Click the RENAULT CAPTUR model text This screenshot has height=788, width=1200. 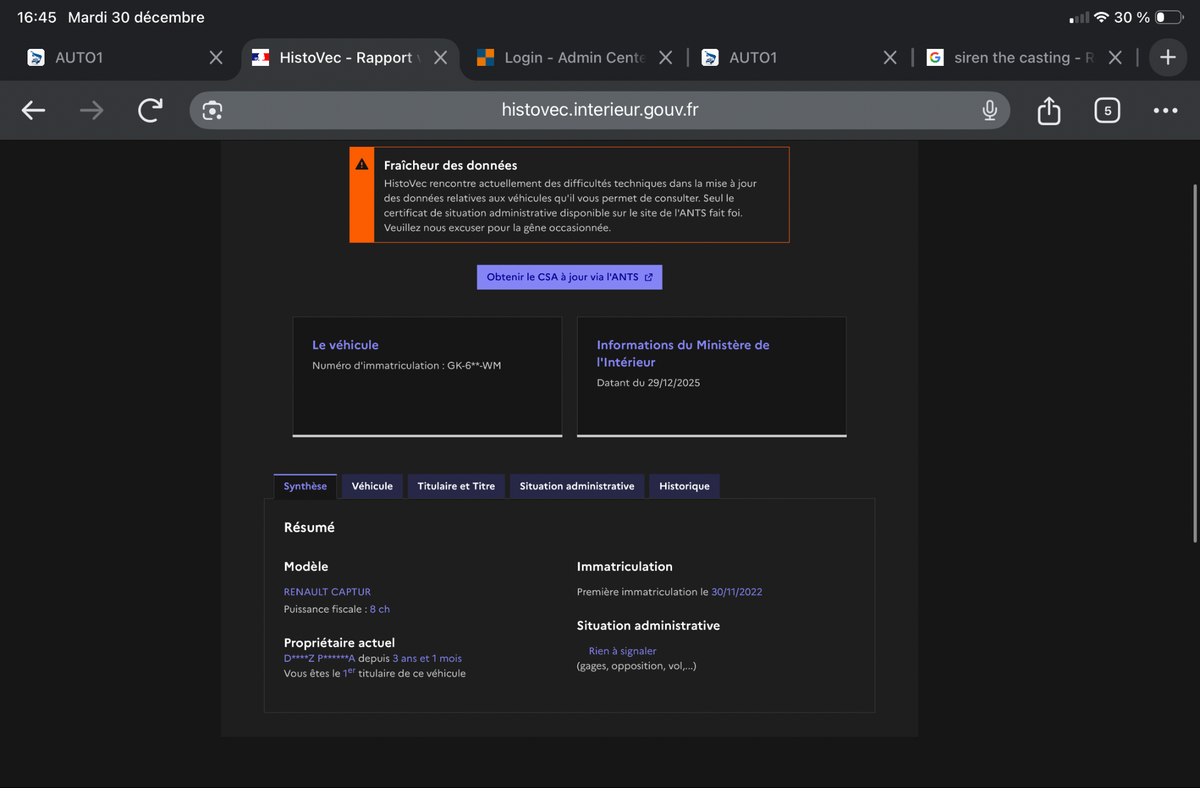[327, 592]
